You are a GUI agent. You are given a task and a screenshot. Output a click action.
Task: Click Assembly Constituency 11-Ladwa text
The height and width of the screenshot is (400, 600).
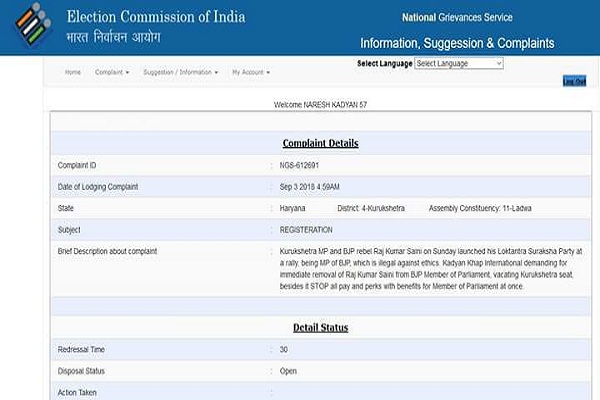(x=480, y=208)
